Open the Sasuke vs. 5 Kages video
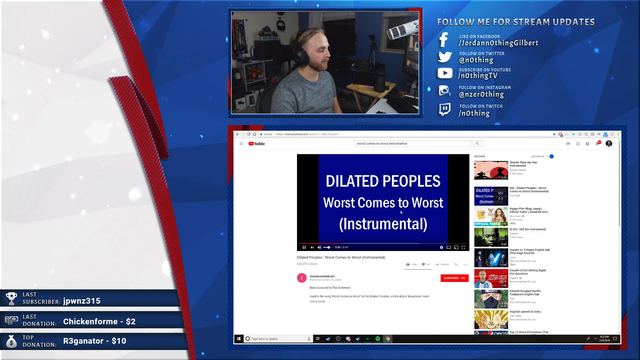Viewport: 640px width, 360px height. coord(491,258)
